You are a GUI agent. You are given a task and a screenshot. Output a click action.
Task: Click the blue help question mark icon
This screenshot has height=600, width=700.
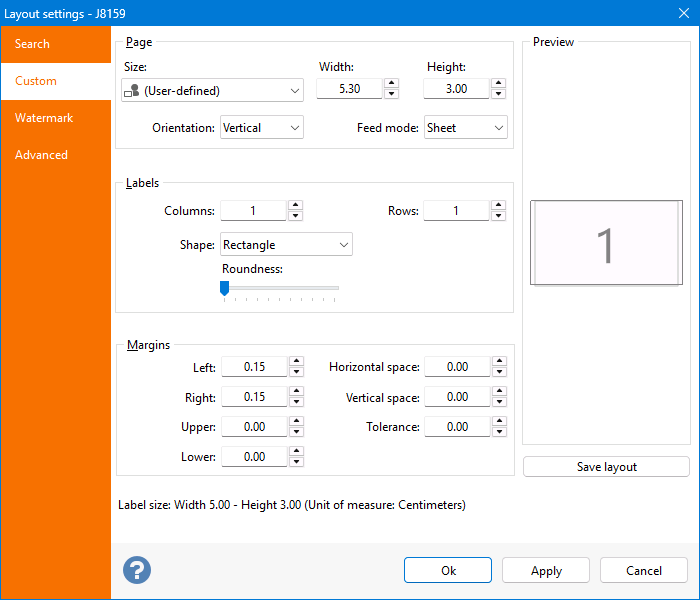pyautogui.click(x=137, y=570)
